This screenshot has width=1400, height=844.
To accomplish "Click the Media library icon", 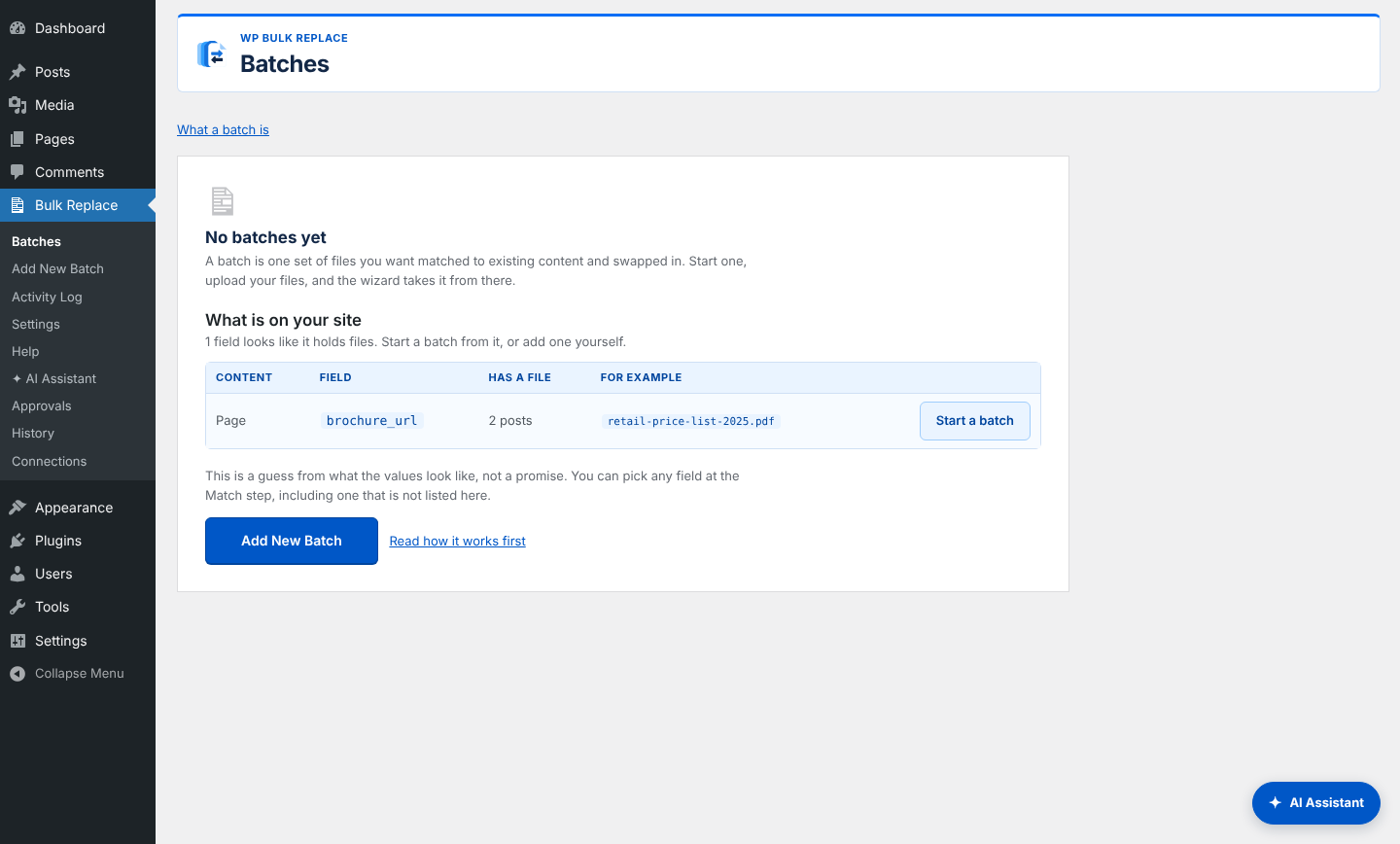I will pyautogui.click(x=17, y=105).
